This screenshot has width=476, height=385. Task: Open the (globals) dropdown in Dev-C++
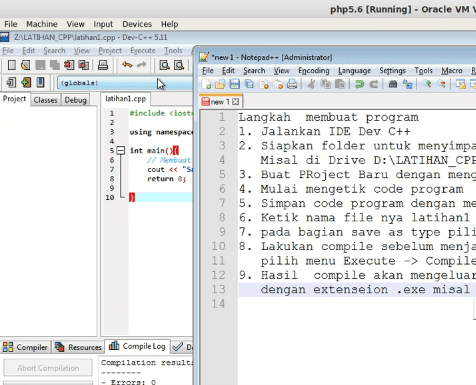click(x=125, y=83)
